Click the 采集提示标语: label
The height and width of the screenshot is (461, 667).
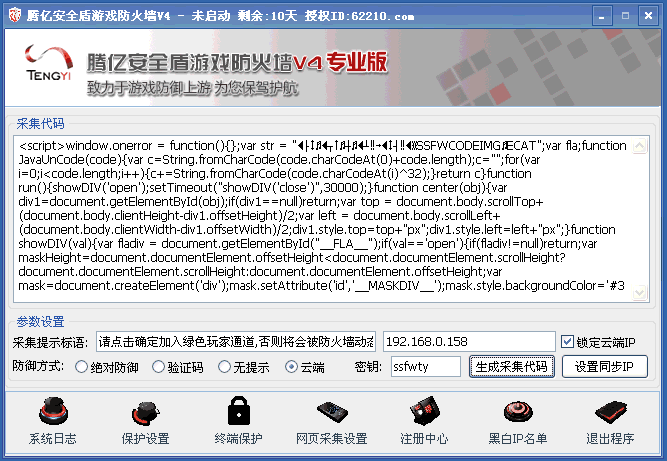point(50,342)
